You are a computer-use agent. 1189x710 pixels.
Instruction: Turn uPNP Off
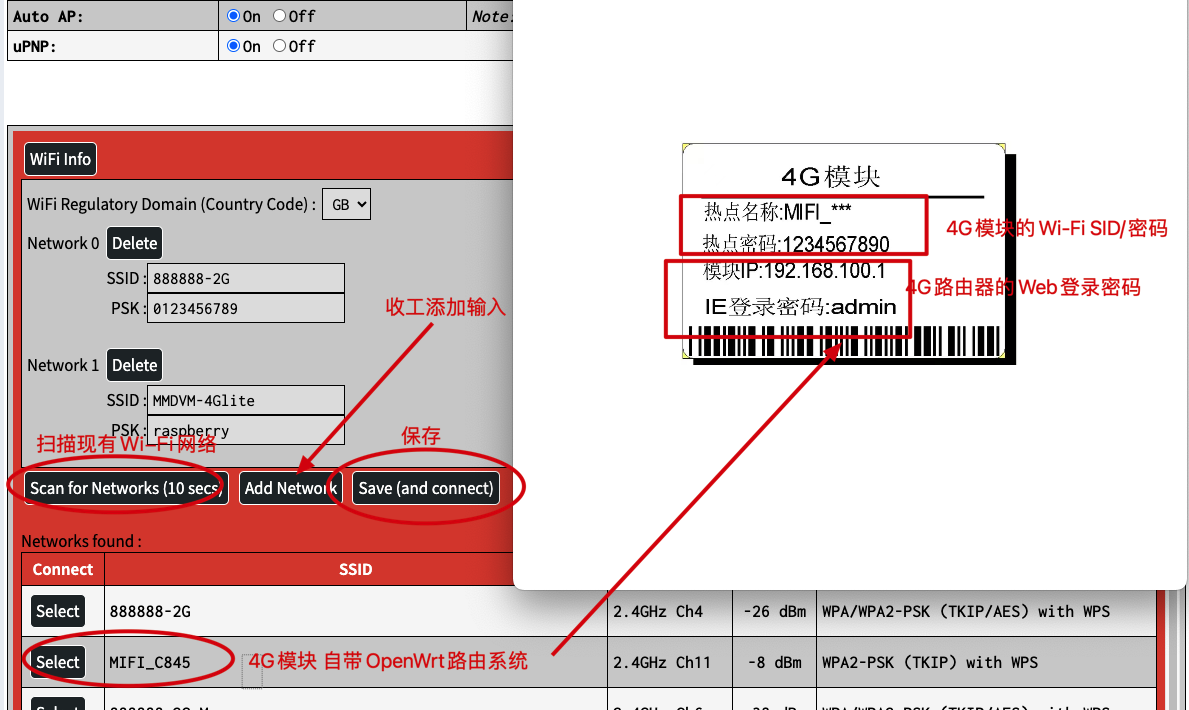(280, 46)
